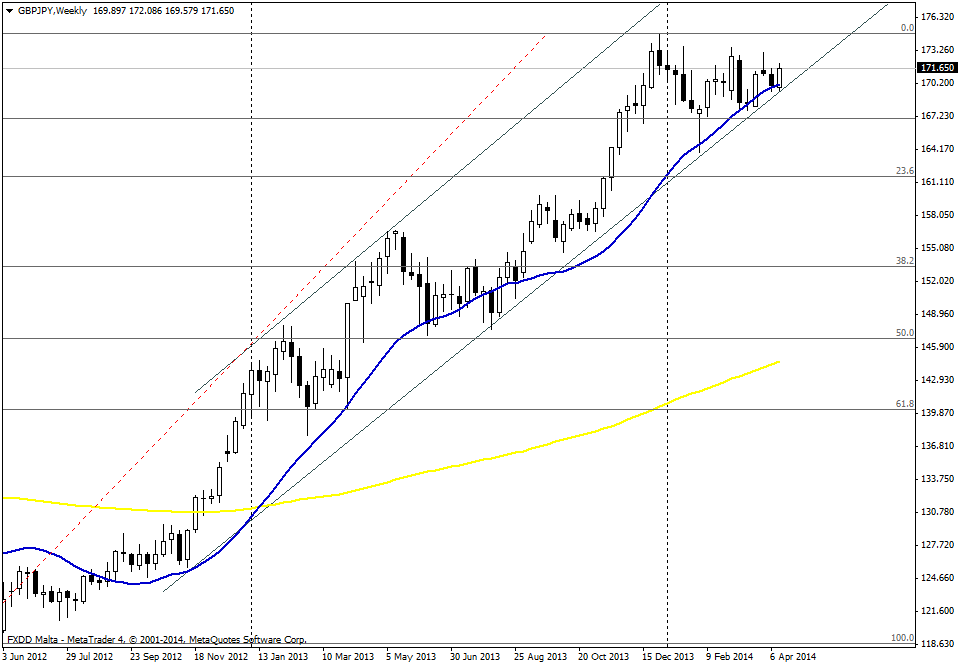The width and height of the screenshot is (958, 665).
Task: Click the 23.6 Fibonacci level label
Action: (x=904, y=172)
